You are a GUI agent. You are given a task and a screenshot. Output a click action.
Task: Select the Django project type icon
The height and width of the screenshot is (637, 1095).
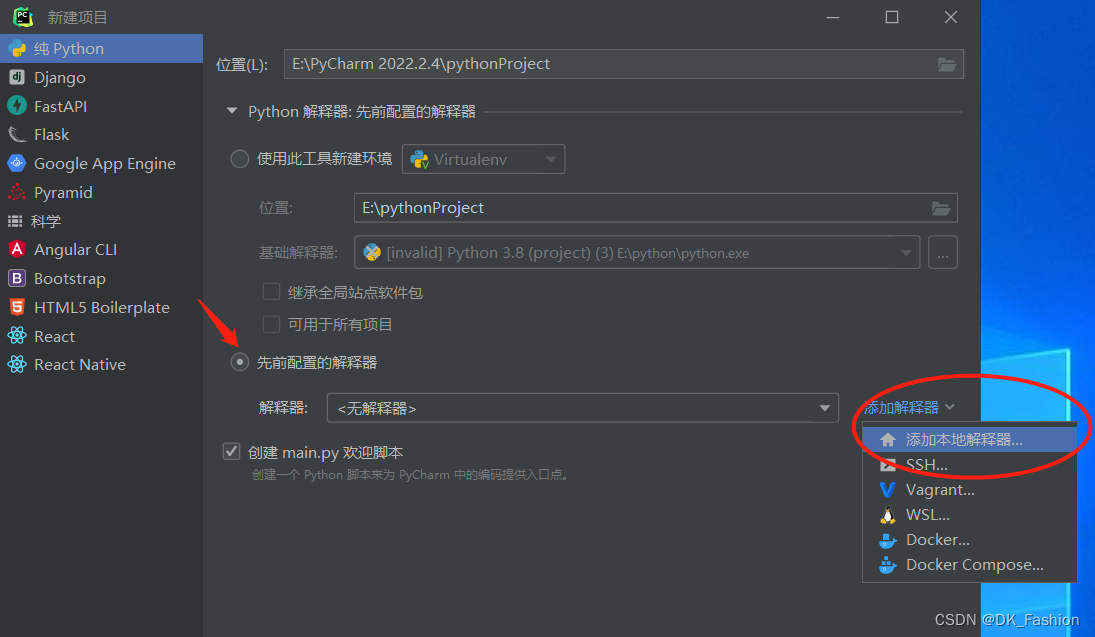click(17, 77)
